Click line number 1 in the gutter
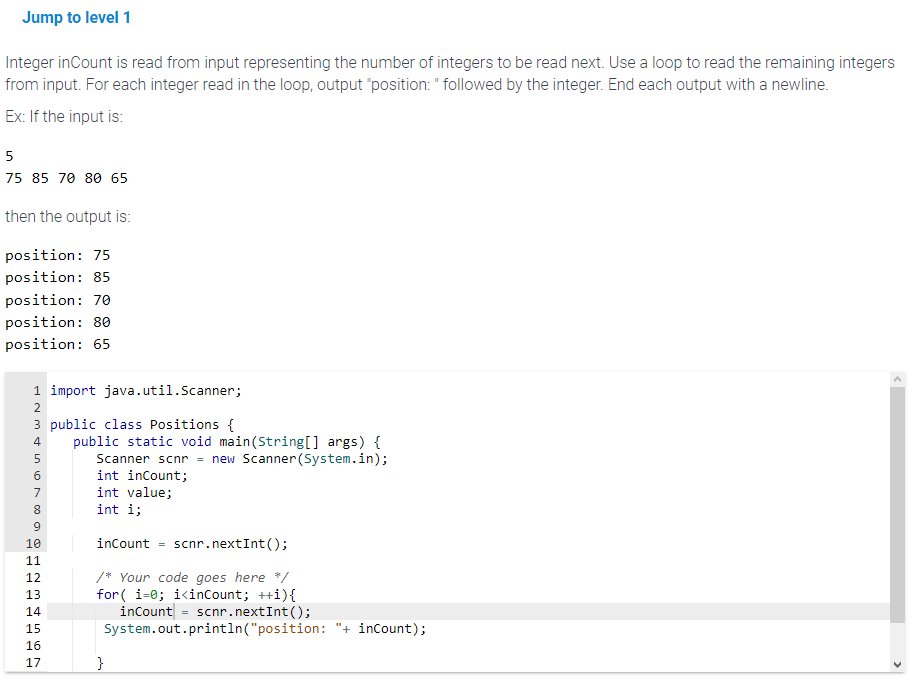Viewport: 922px width, 692px height. point(37,390)
